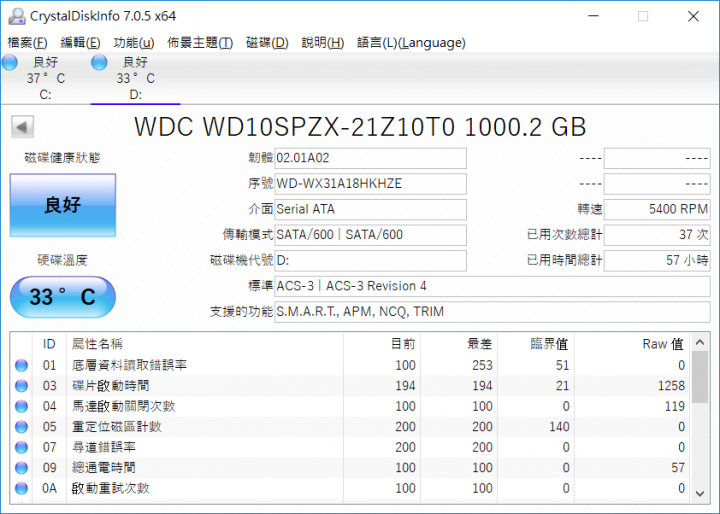Viewport: 720px width, 514px height.
Task: Click the 最差 column header
Action: [x=459, y=344]
